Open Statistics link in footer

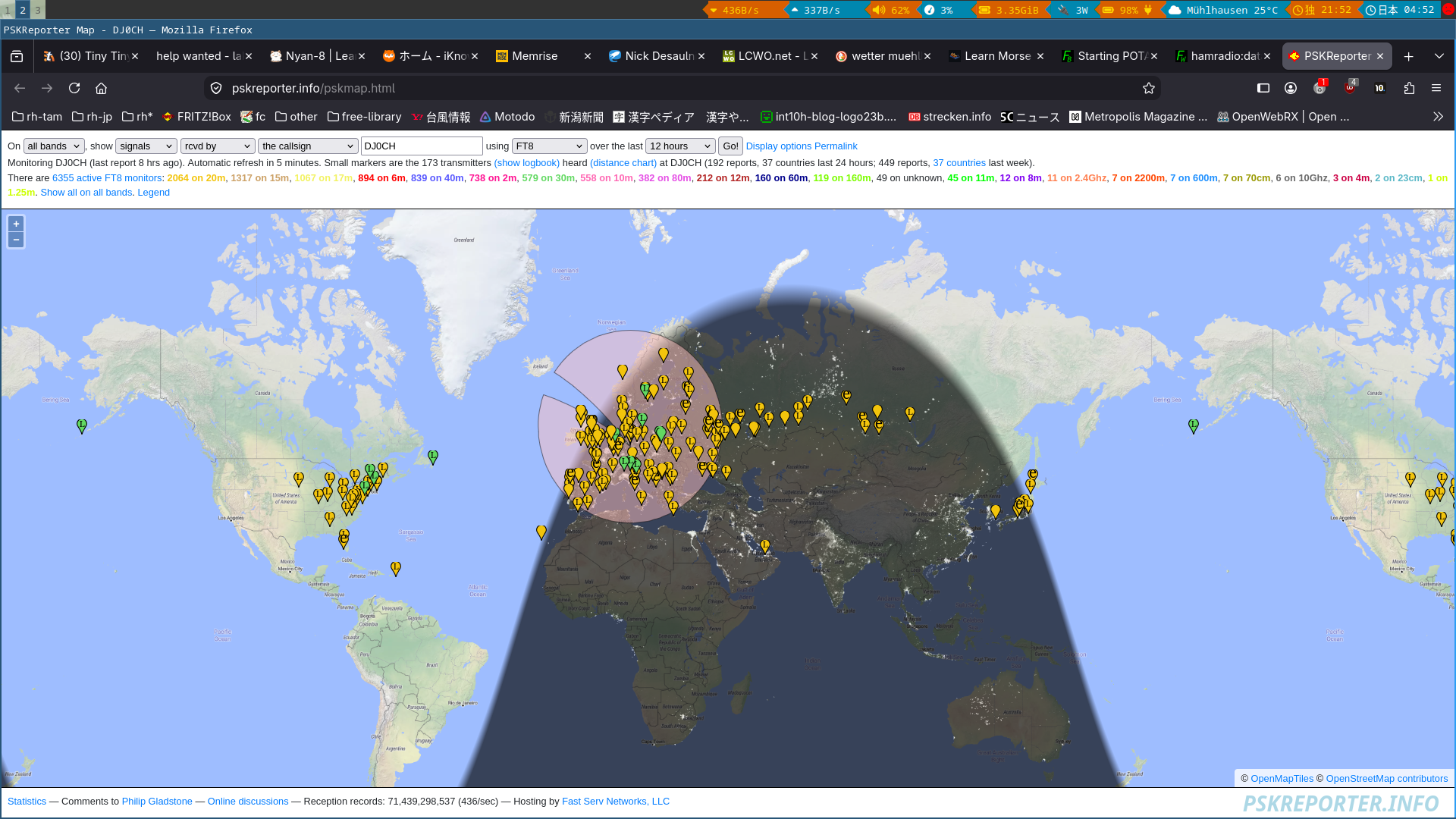(27, 802)
